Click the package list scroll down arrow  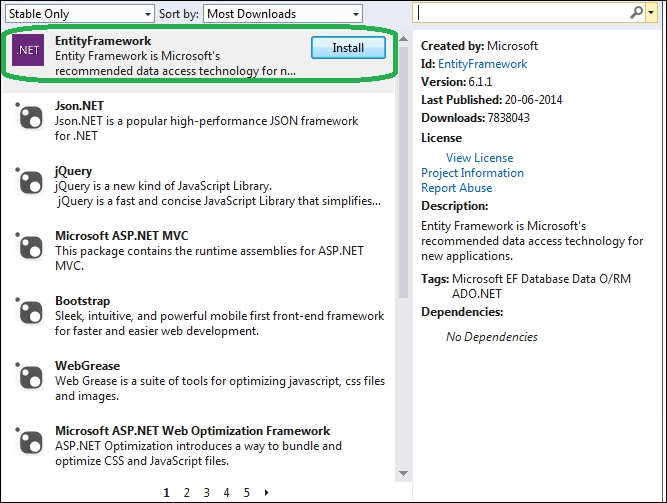pos(404,473)
